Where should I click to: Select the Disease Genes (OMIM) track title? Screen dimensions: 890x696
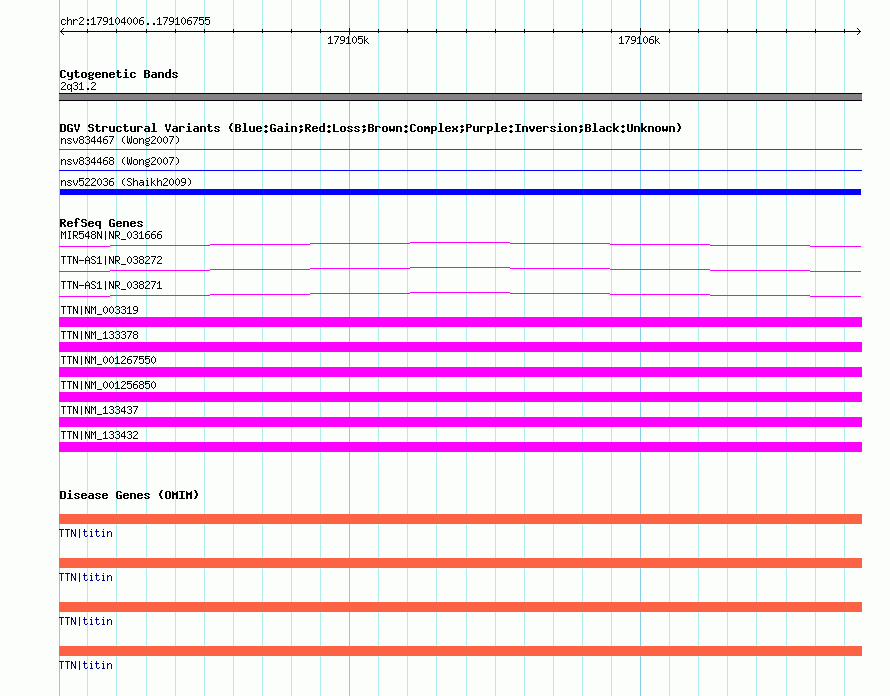[129, 495]
